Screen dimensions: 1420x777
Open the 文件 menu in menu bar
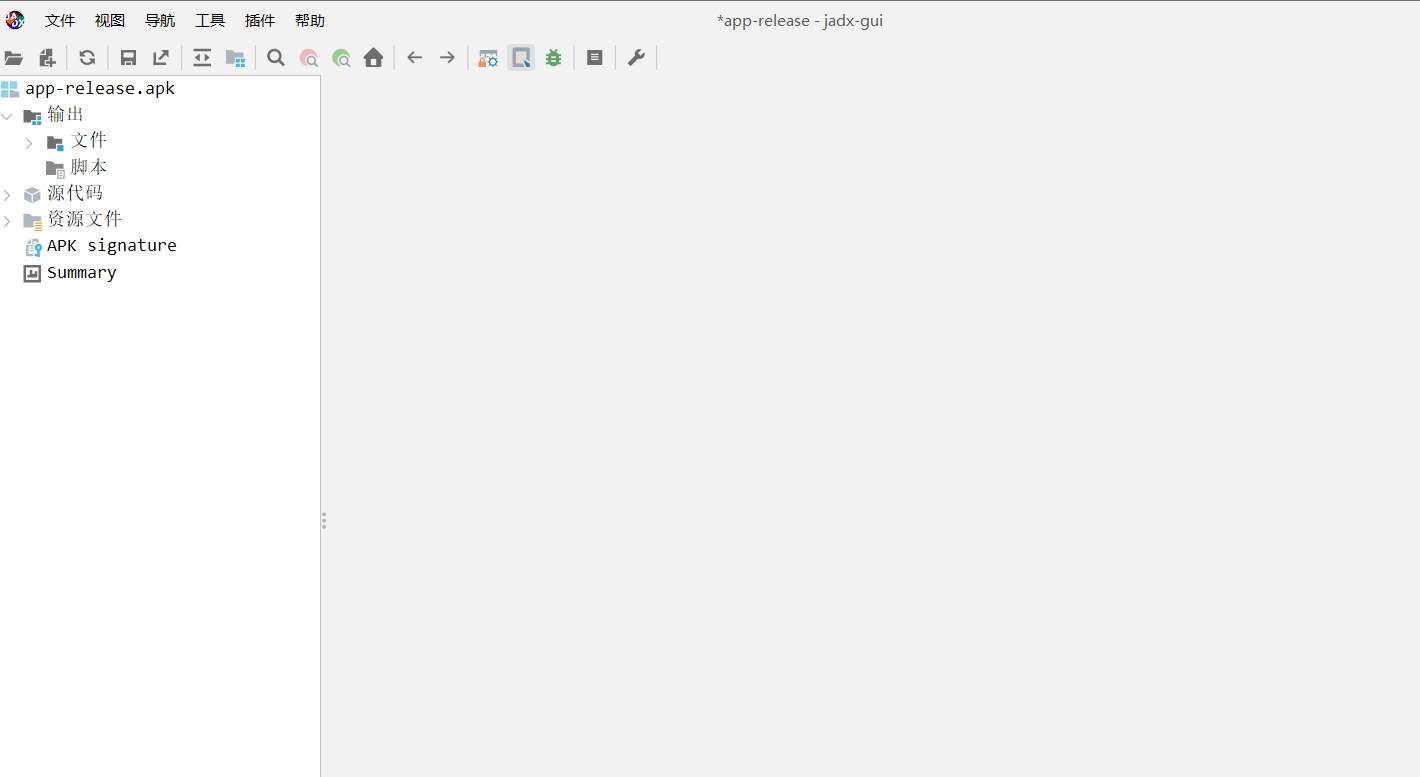coord(60,21)
